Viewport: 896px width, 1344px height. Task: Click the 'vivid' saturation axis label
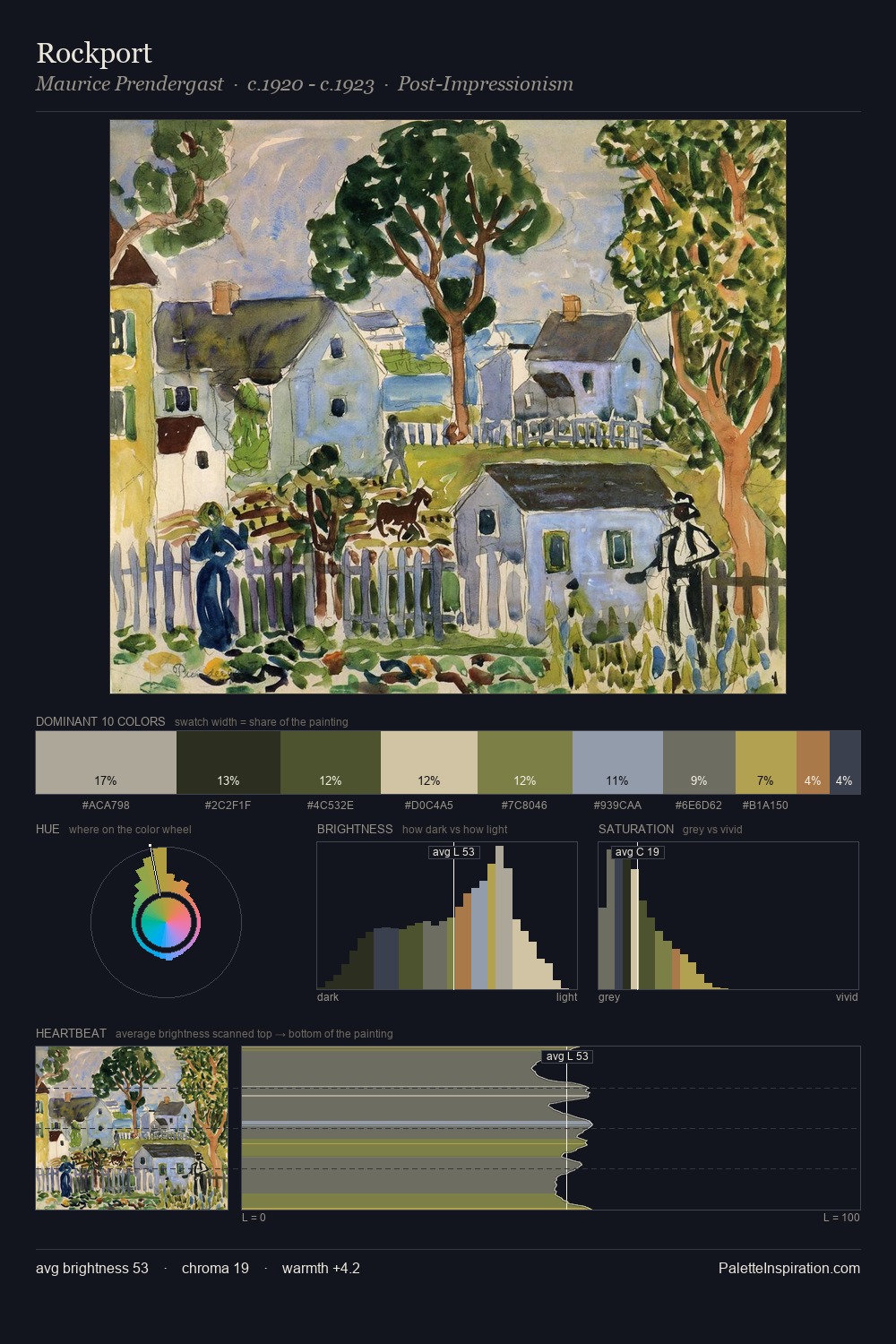pyautogui.click(x=847, y=997)
